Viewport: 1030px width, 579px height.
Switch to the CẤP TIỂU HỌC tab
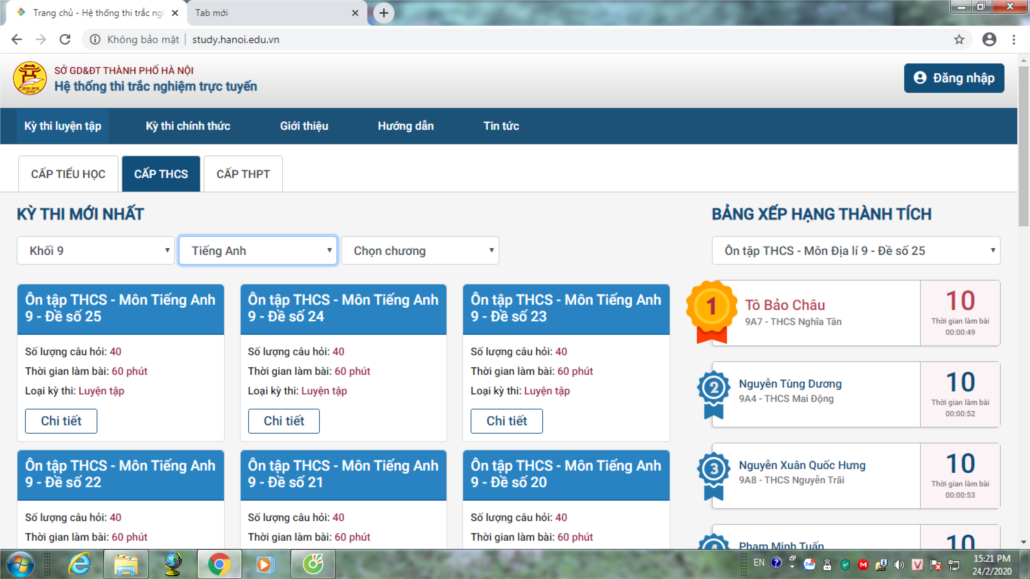click(x=68, y=174)
